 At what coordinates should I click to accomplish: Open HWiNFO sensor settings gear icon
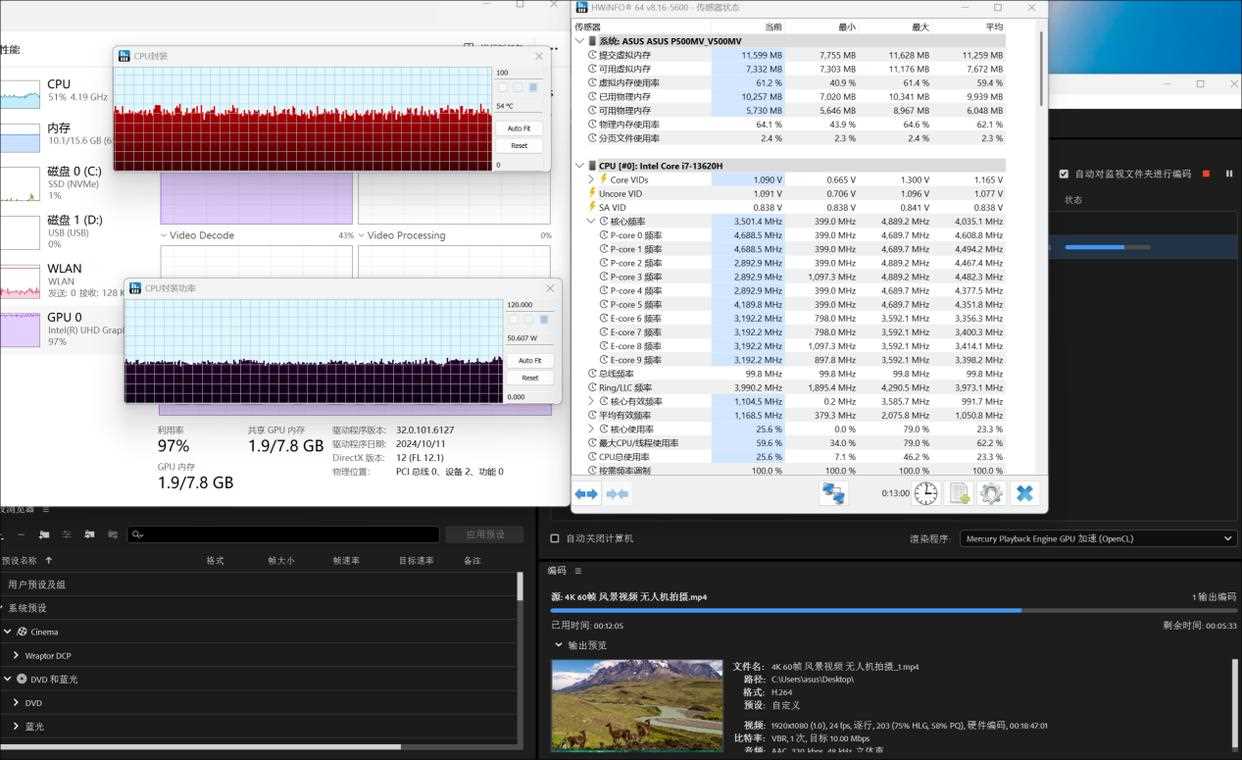pyautogui.click(x=991, y=493)
